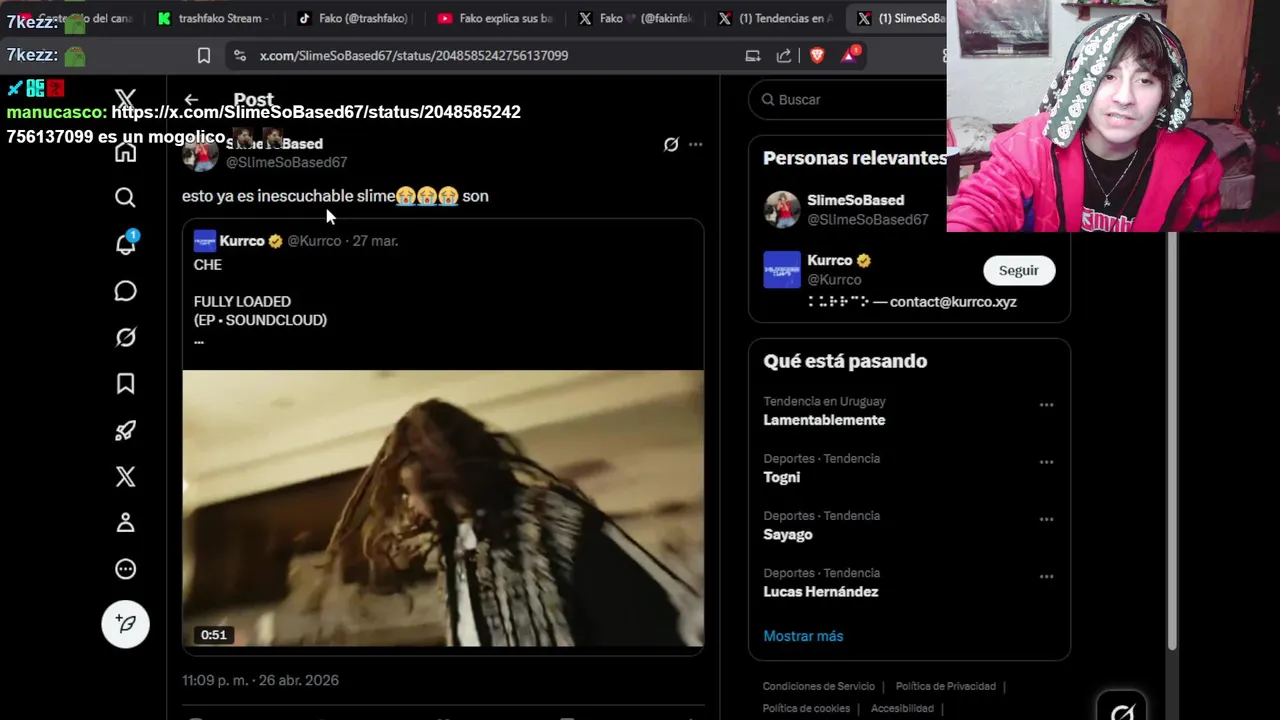This screenshot has width=1280, height=720.
Task: Open Grok icon in left sidebar
Action: (125, 337)
